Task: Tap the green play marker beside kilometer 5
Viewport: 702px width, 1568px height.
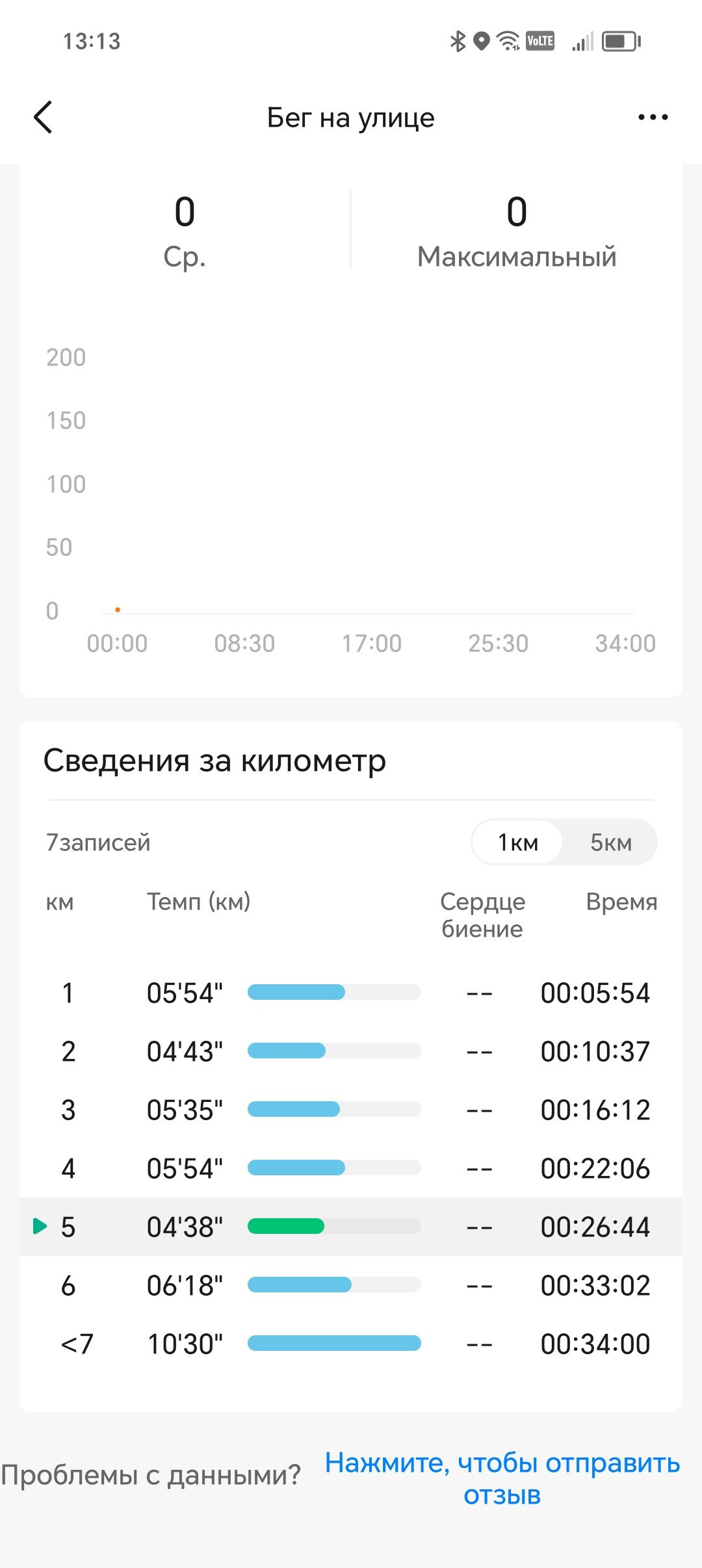Action: [x=40, y=1227]
